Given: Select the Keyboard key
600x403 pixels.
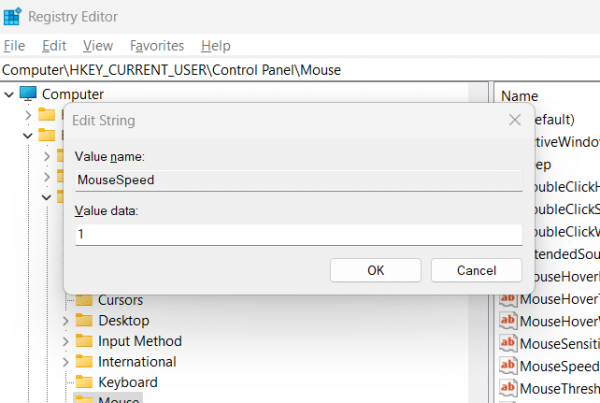Looking at the screenshot, I should [128, 383].
